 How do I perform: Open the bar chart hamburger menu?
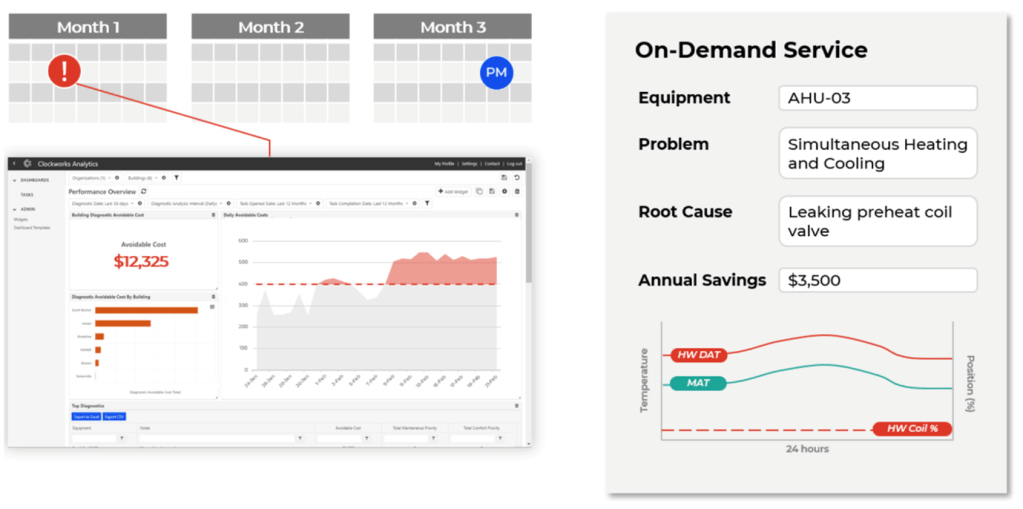[x=211, y=307]
